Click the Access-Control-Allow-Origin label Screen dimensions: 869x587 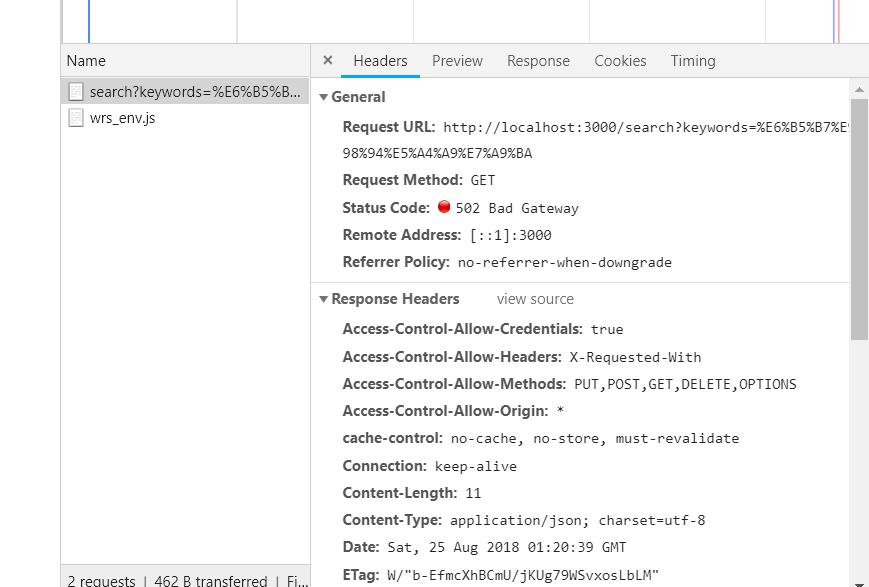pyautogui.click(x=445, y=411)
